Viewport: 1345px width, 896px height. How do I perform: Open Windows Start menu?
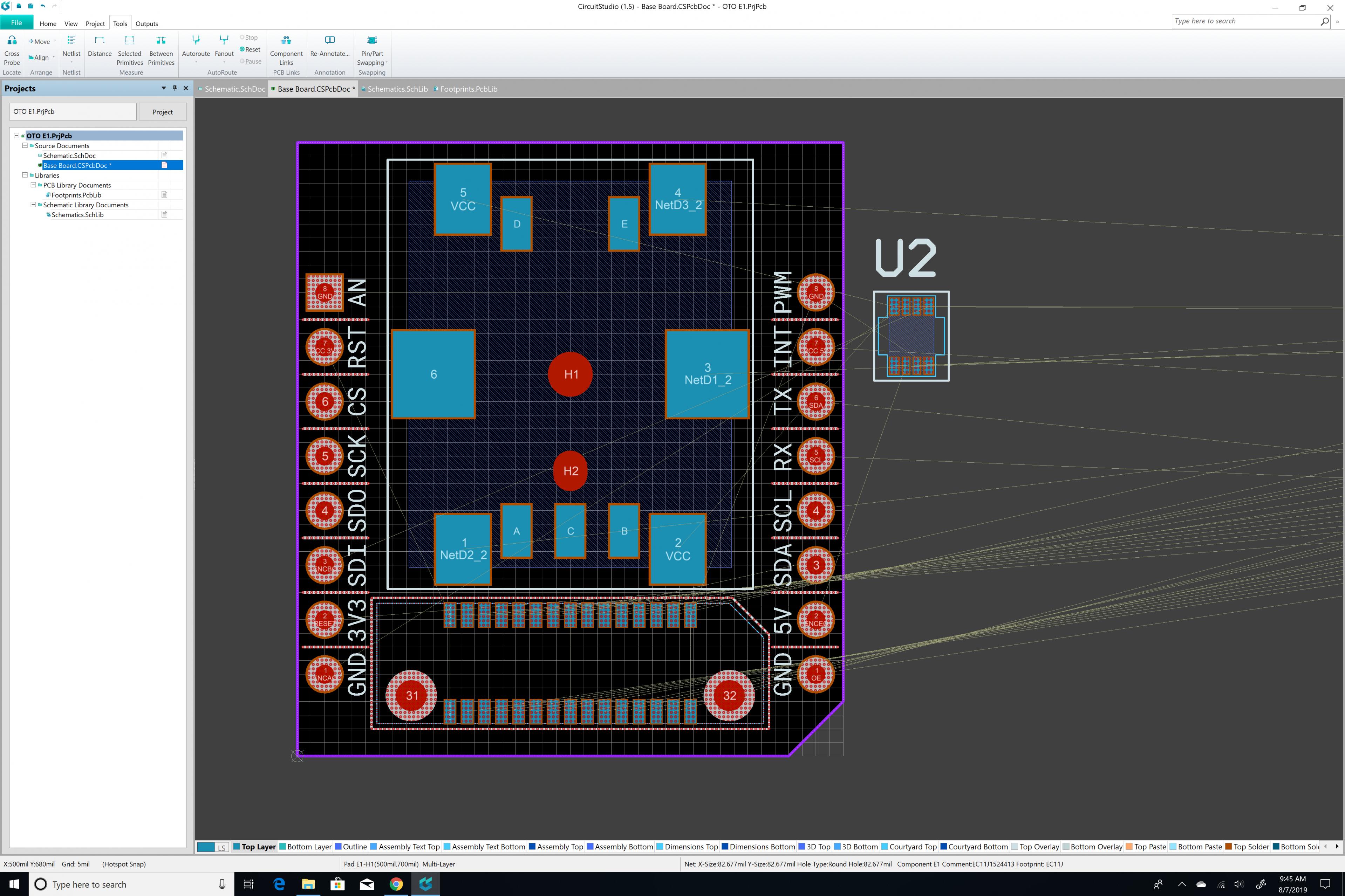(14, 884)
